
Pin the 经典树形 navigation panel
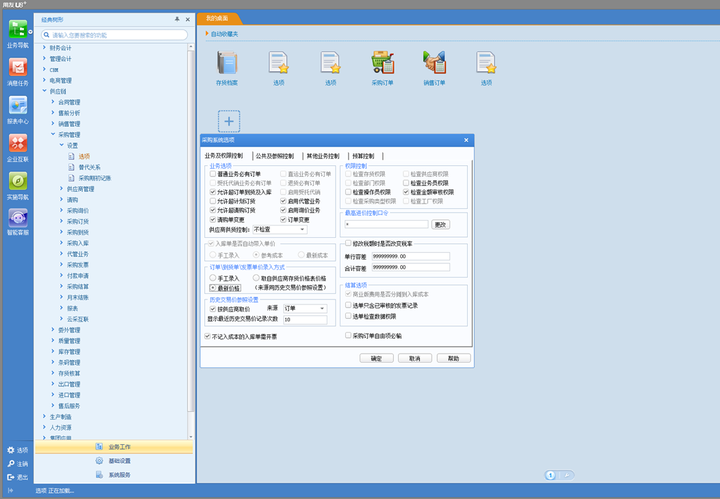177,19
